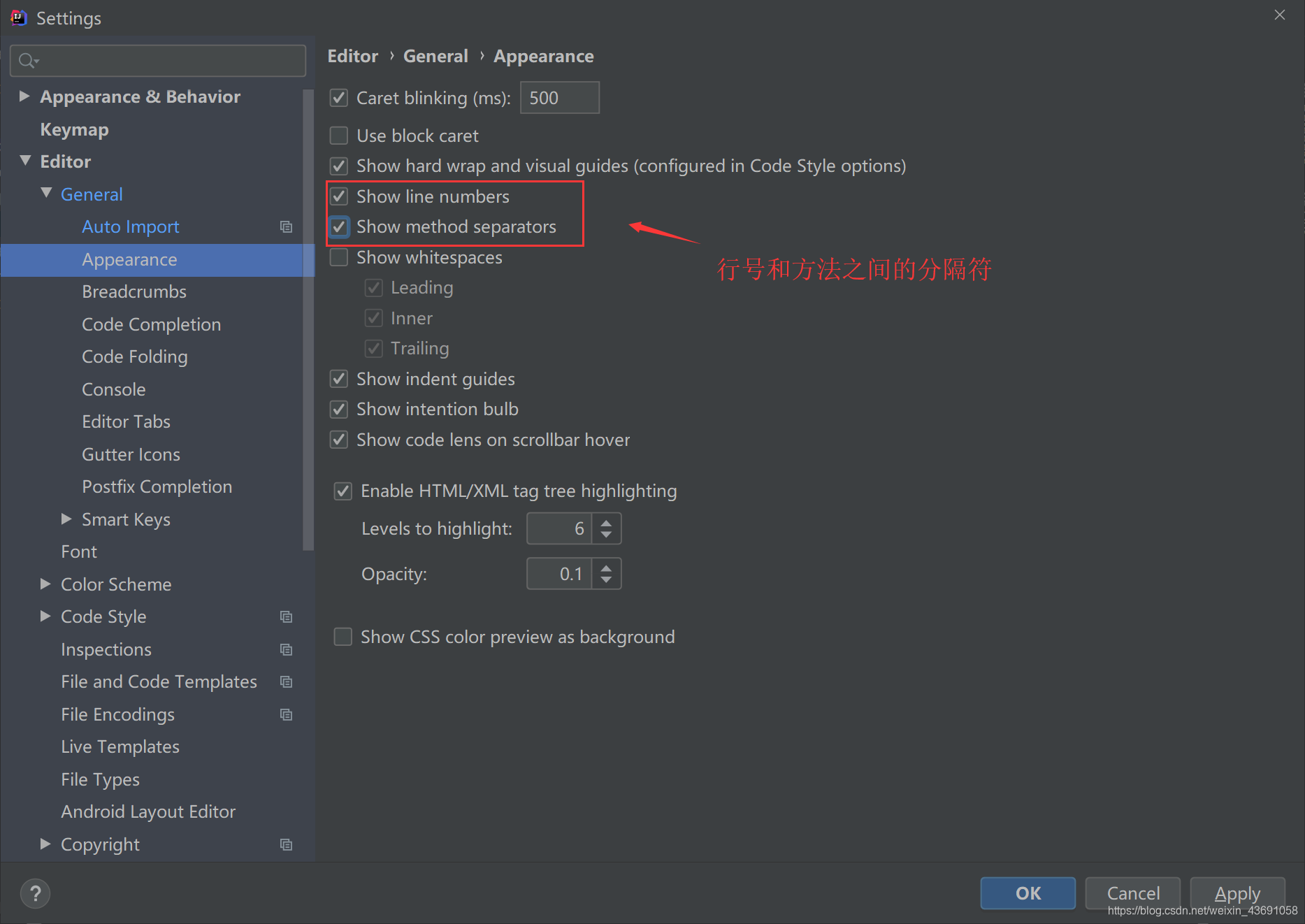The height and width of the screenshot is (924, 1305).
Task: Click project-level icon beside File and Code Templates
Action: (286, 681)
